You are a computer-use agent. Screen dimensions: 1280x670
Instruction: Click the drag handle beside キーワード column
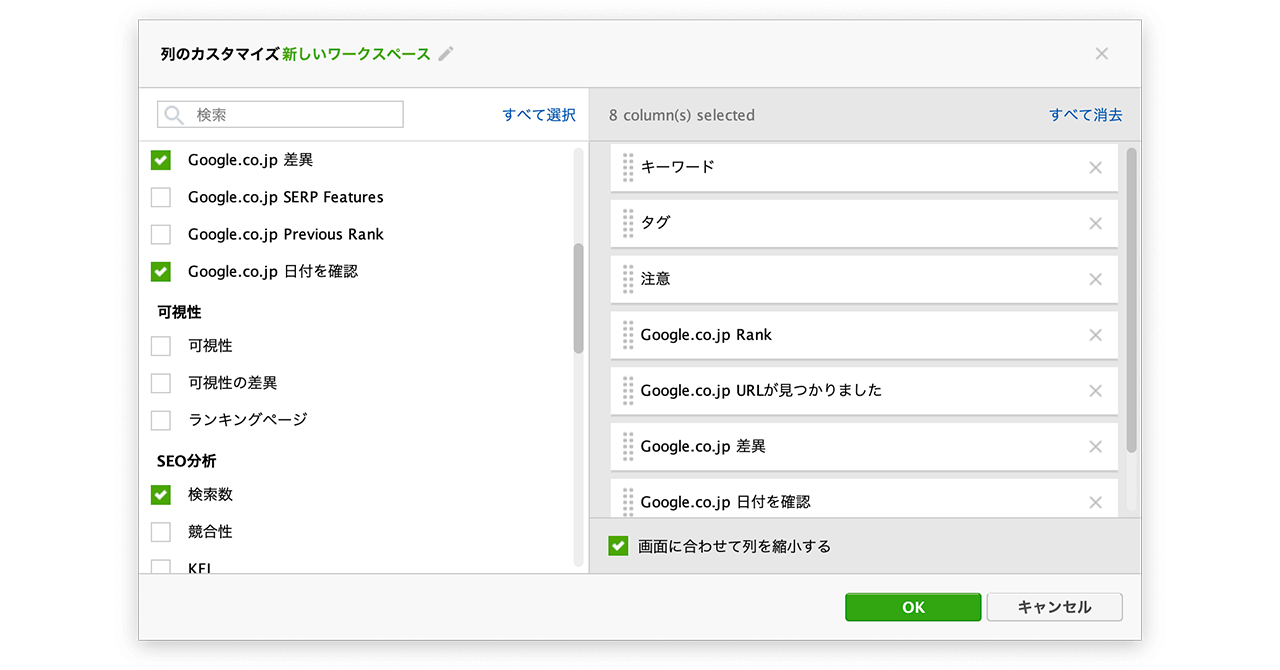pos(628,168)
